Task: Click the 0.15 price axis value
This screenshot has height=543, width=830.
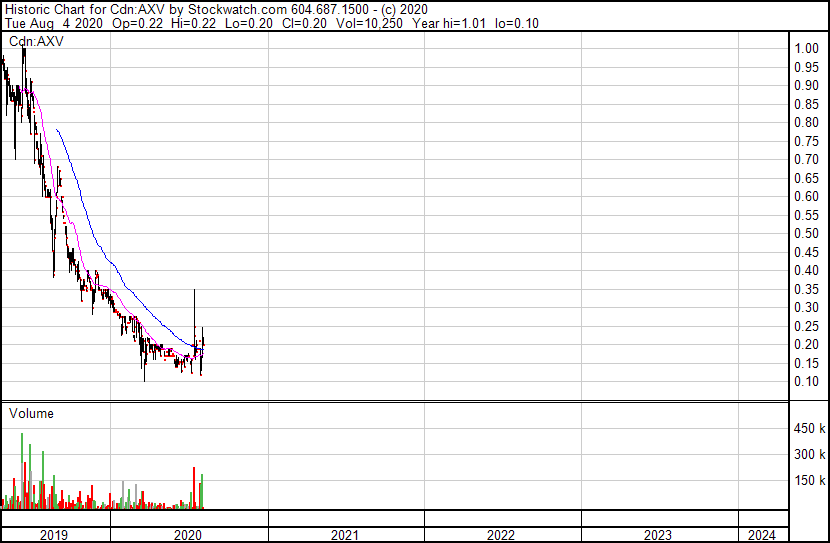Action: pos(807,363)
